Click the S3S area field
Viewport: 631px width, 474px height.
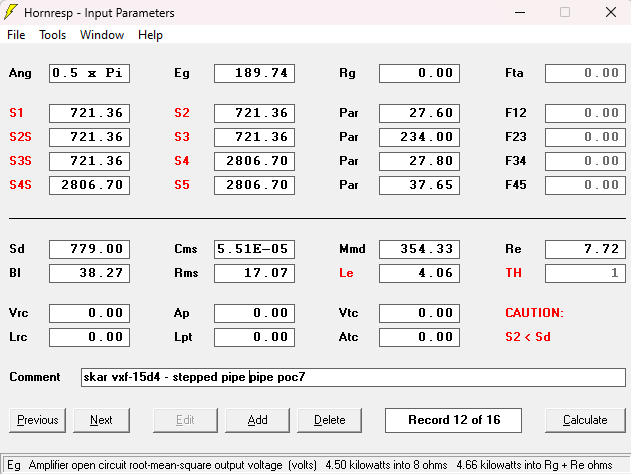click(89, 161)
